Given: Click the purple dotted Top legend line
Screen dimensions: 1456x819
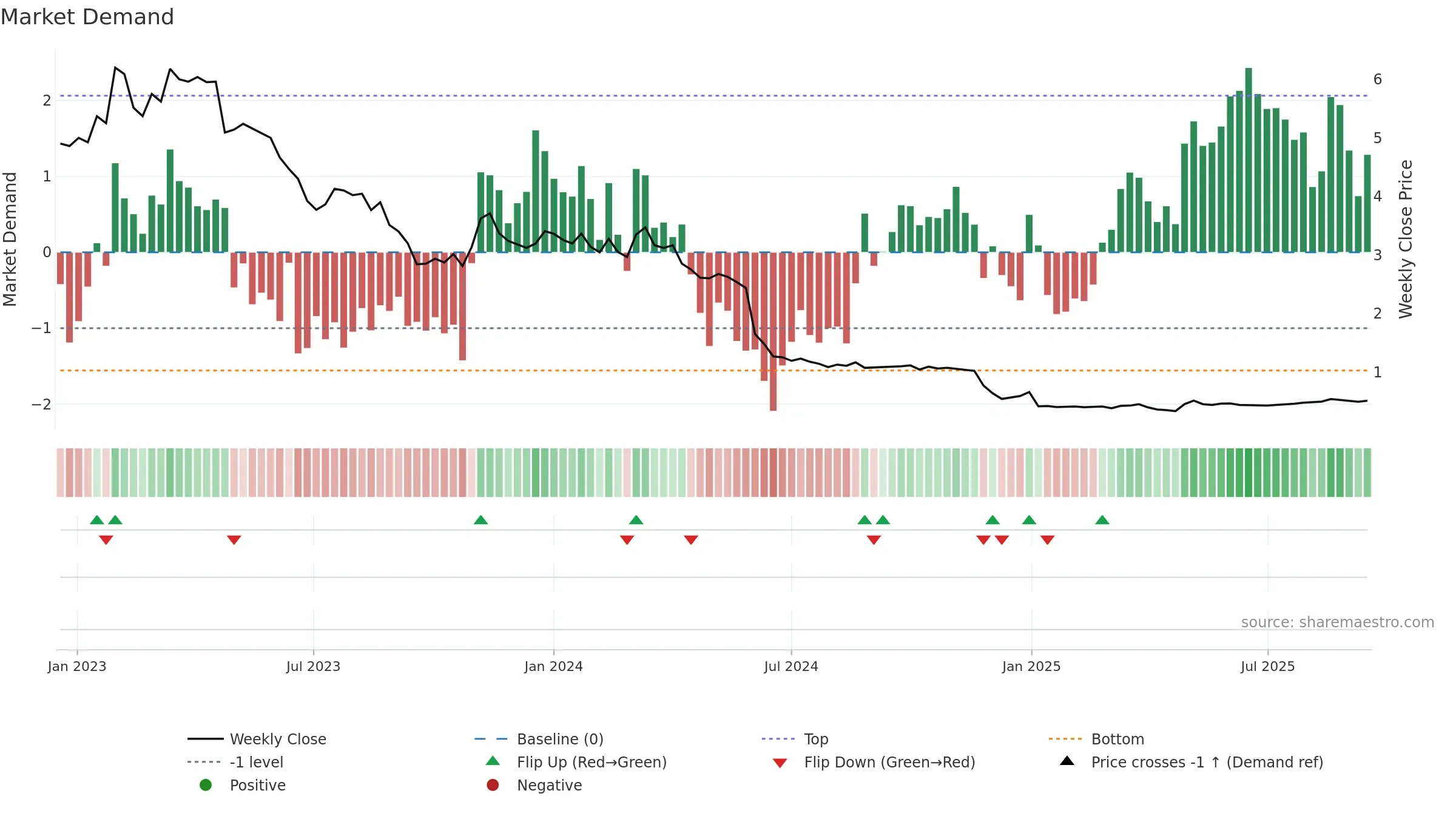Looking at the screenshot, I should point(778,739).
